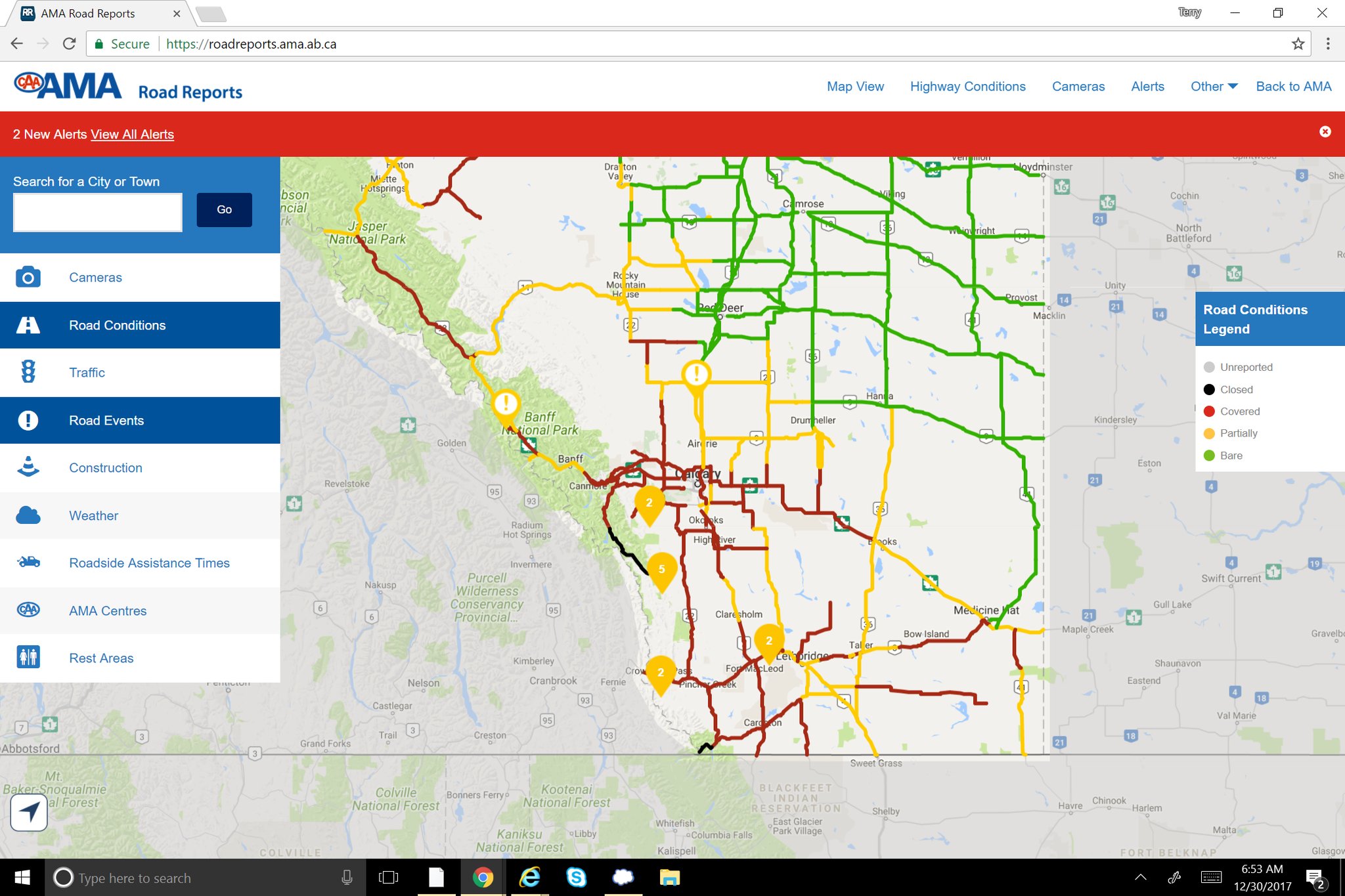
Task: Click the Windows taskbar search box
Action: (x=205, y=878)
